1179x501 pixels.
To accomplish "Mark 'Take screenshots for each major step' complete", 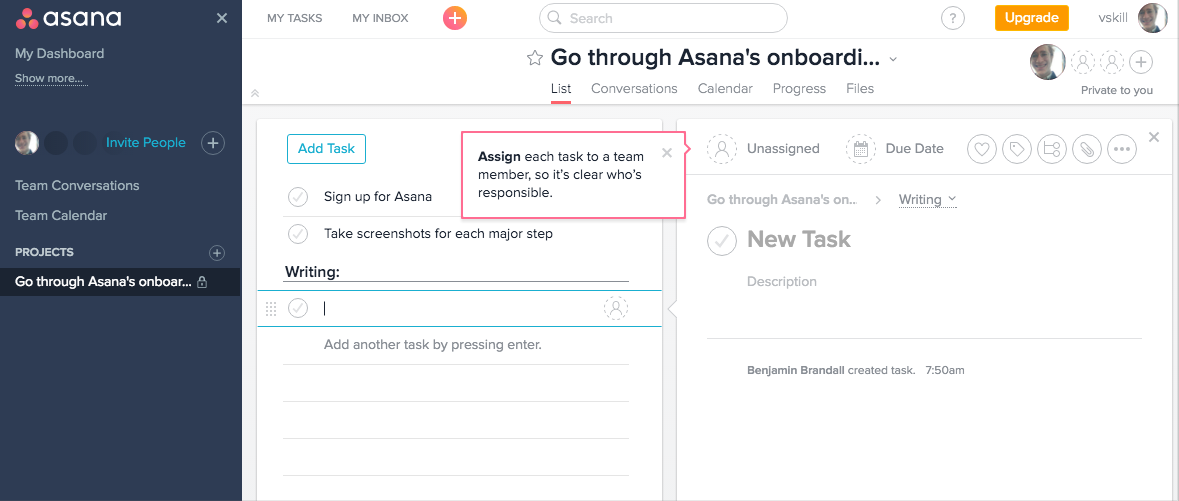I will point(299,234).
